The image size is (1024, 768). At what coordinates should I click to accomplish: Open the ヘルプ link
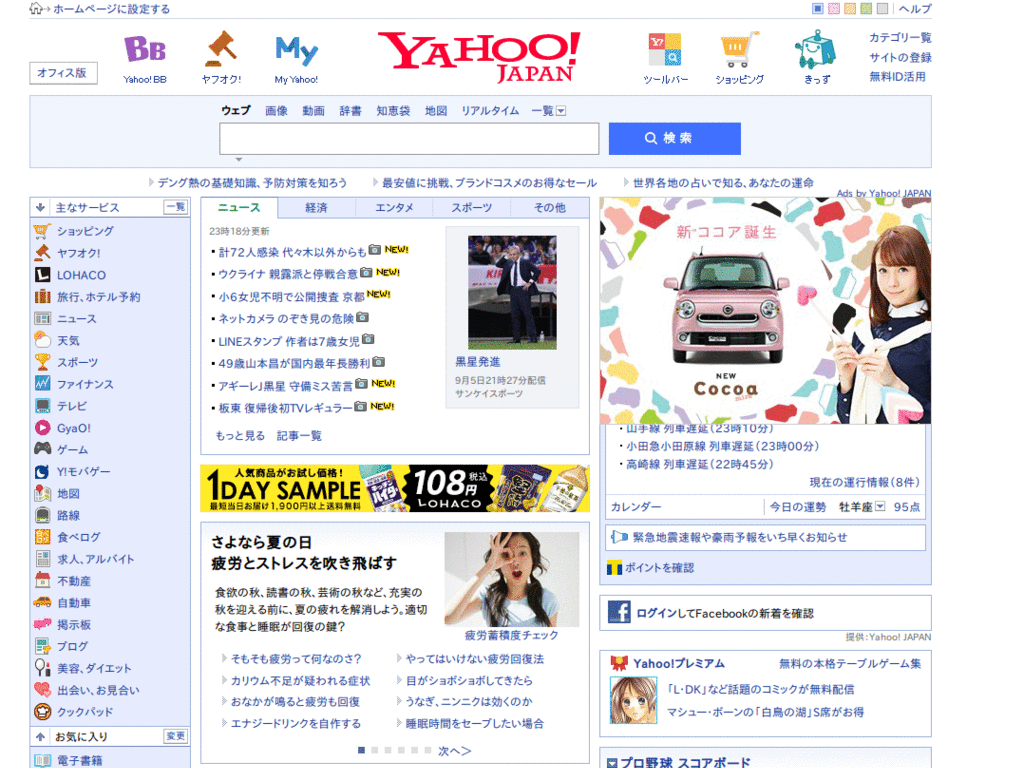[x=915, y=8]
